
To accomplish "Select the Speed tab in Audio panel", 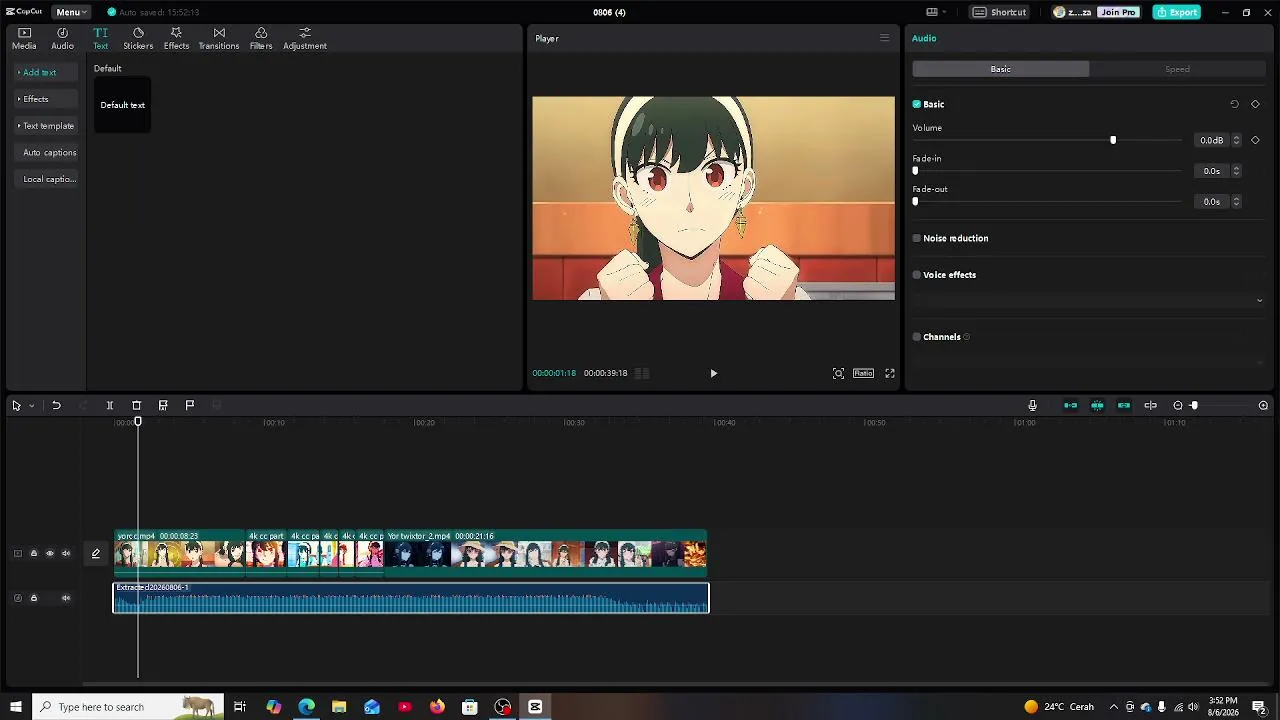I will [x=1177, y=69].
